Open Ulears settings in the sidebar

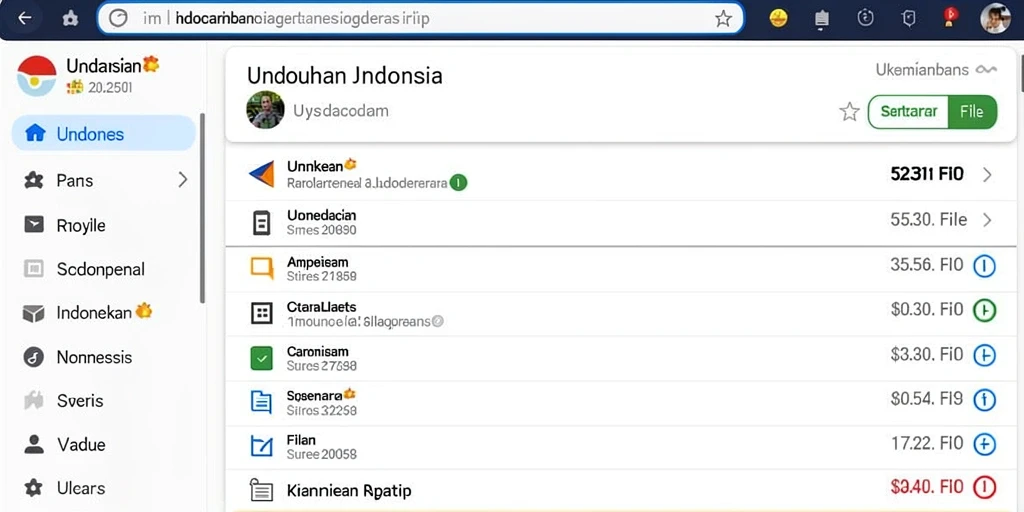point(104,488)
